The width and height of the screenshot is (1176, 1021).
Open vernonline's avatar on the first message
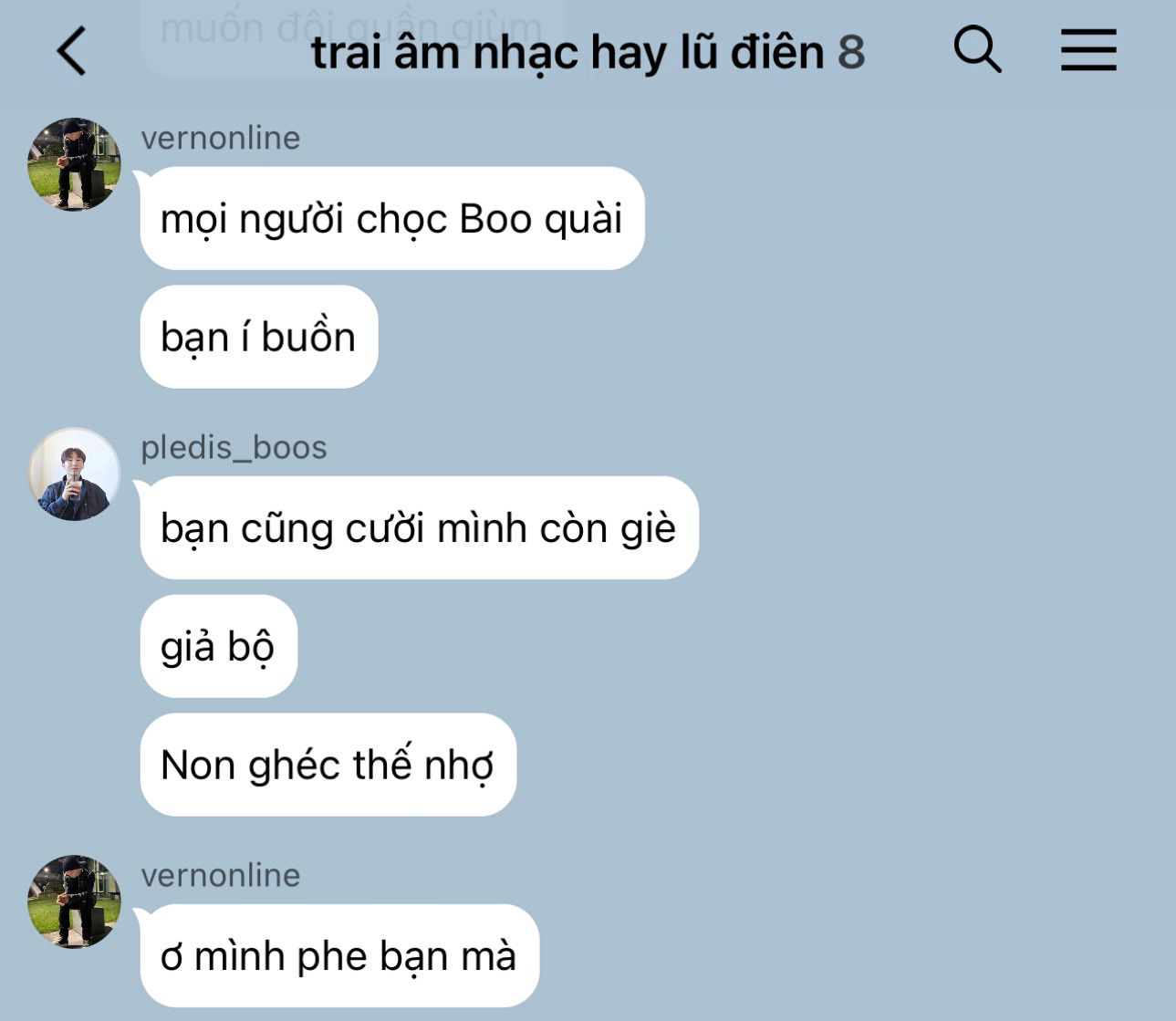75,164
